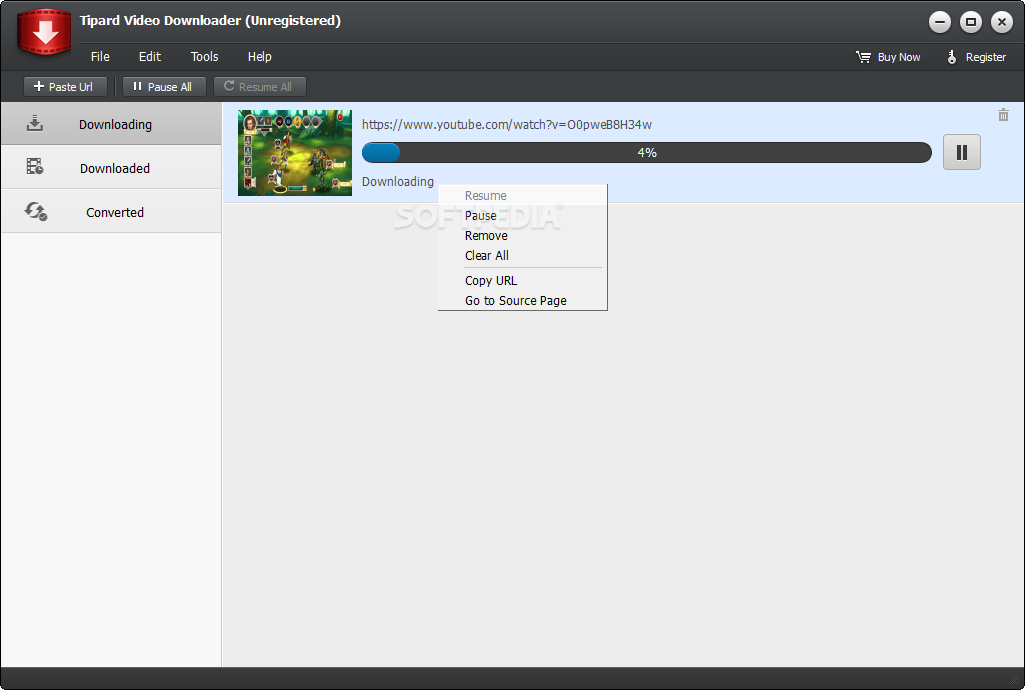
Task: Click the Tipard red download logo icon
Action: coord(44,31)
